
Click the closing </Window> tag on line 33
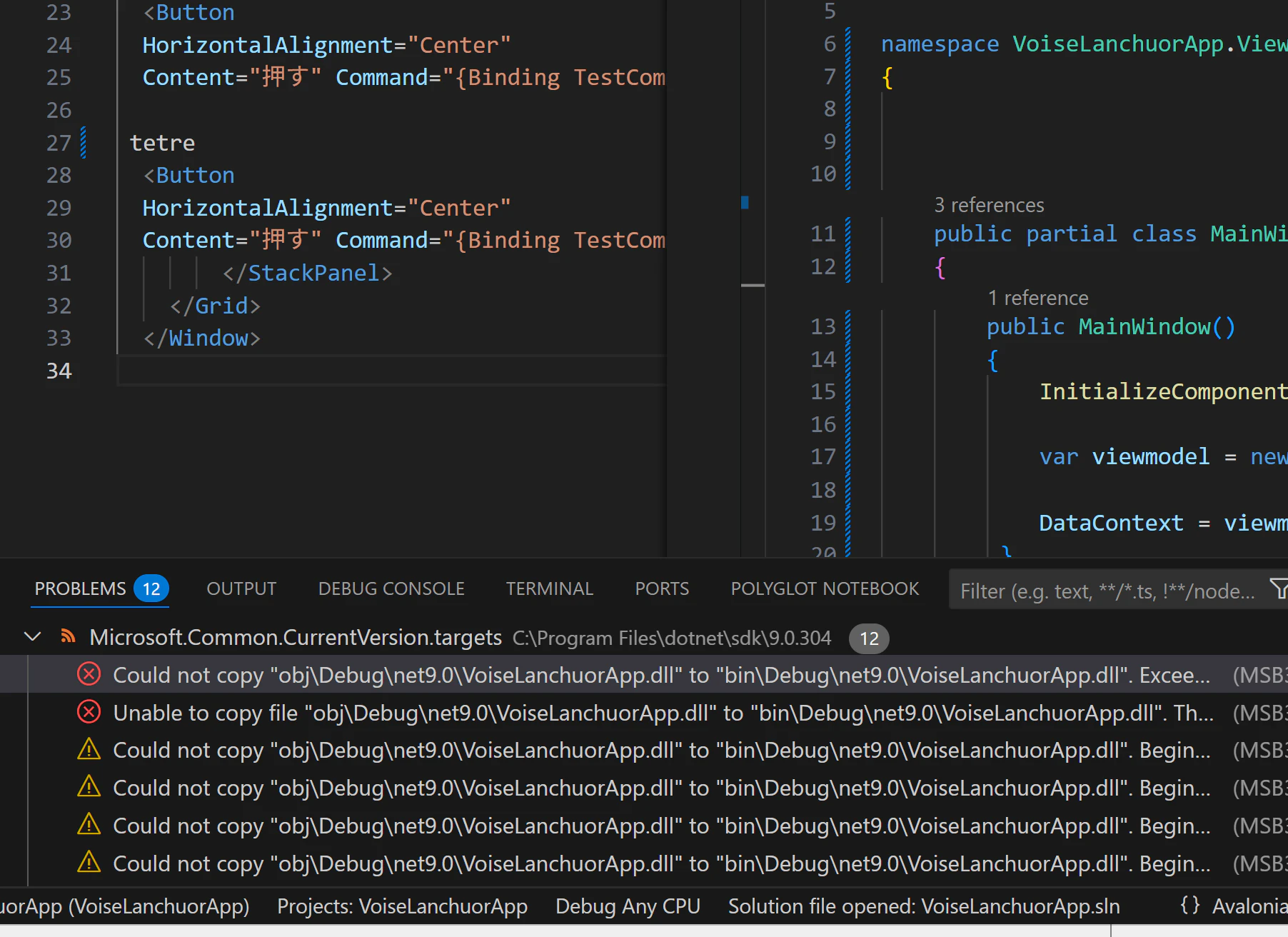(x=202, y=338)
